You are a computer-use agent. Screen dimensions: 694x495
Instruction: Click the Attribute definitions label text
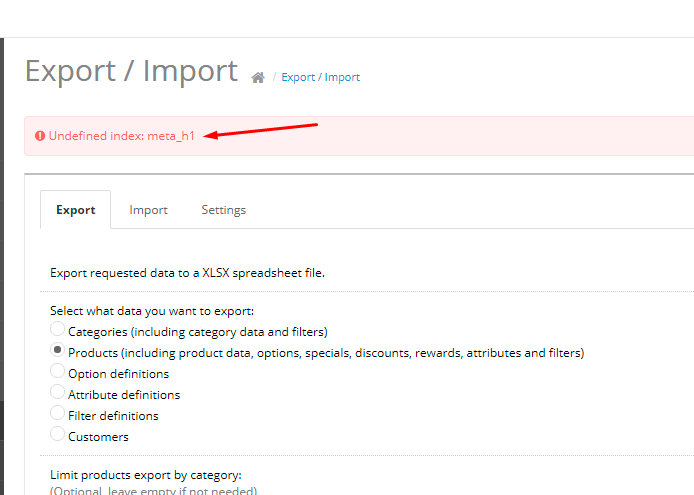coord(124,395)
